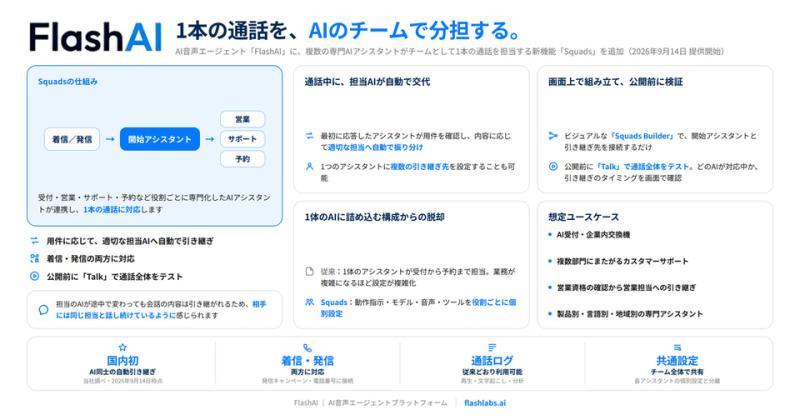Click play icon beside 公開前に「Talk」で通話全体をテスト feature line
The width and height of the screenshot is (800, 420).
(34, 276)
